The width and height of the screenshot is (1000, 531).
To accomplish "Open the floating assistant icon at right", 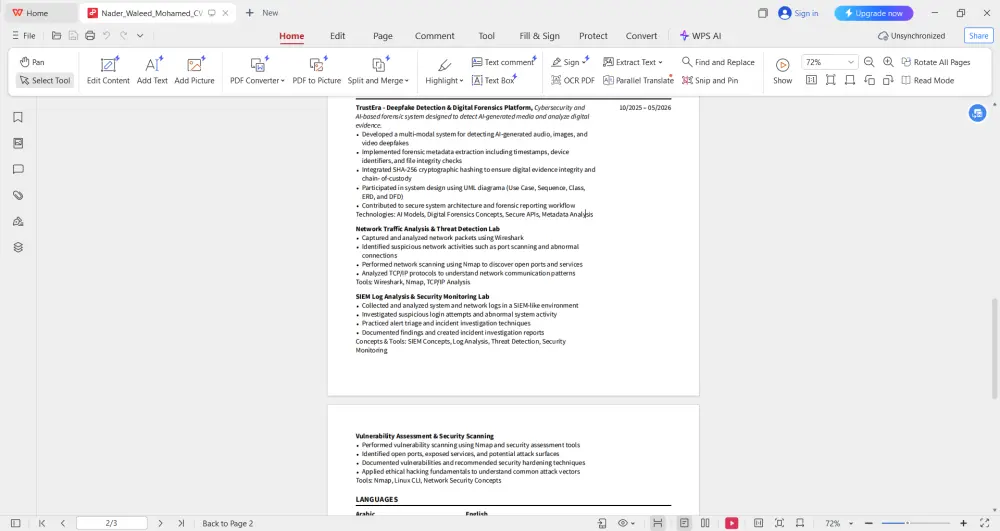I will tap(977, 113).
